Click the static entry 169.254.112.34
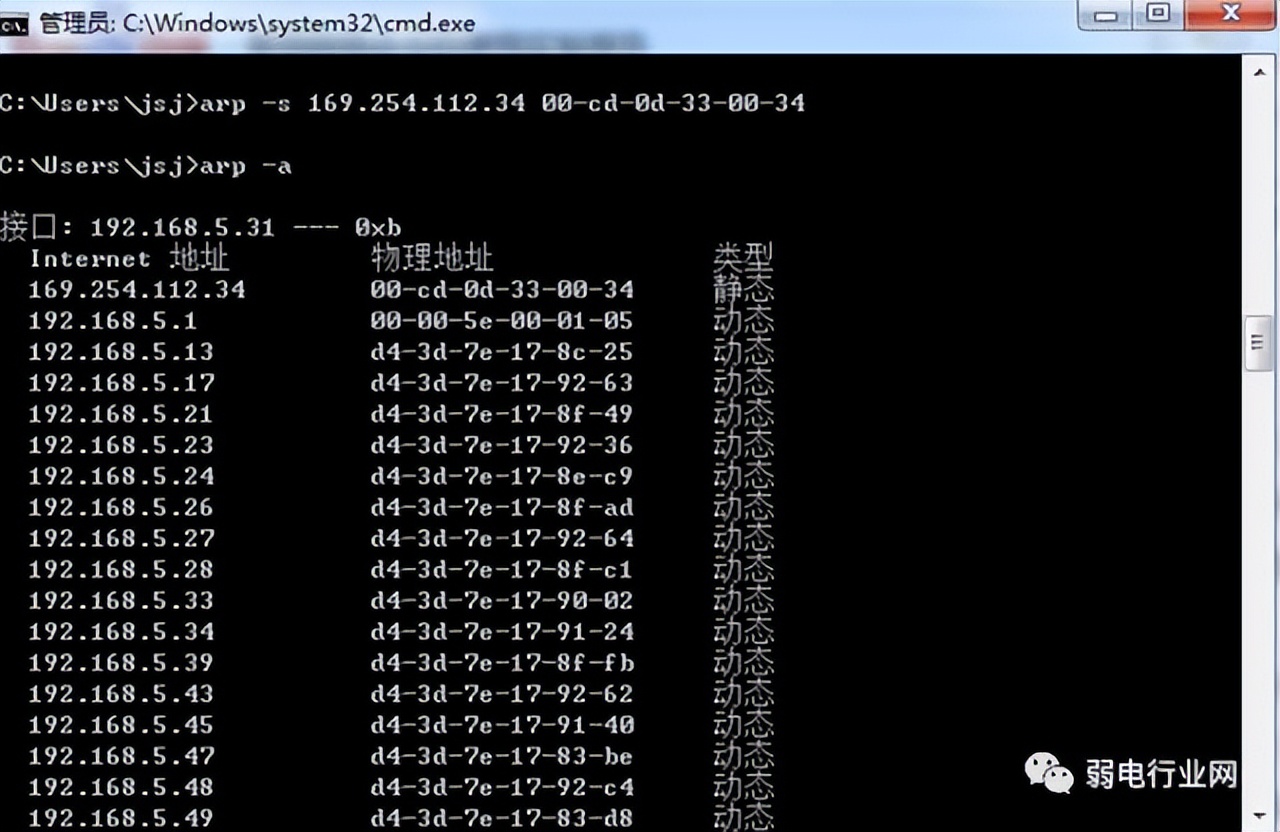Viewport: 1280px width, 832px height. point(136,290)
